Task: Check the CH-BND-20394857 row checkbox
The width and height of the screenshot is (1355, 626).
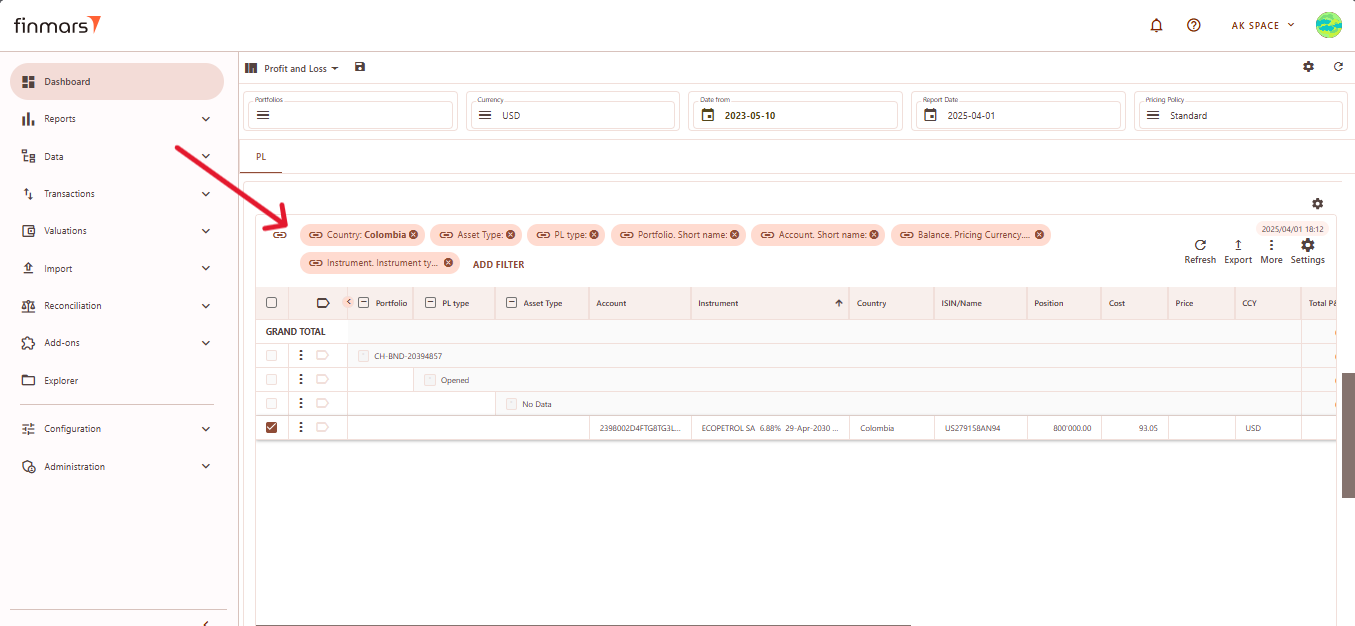Action: pyautogui.click(x=271, y=355)
